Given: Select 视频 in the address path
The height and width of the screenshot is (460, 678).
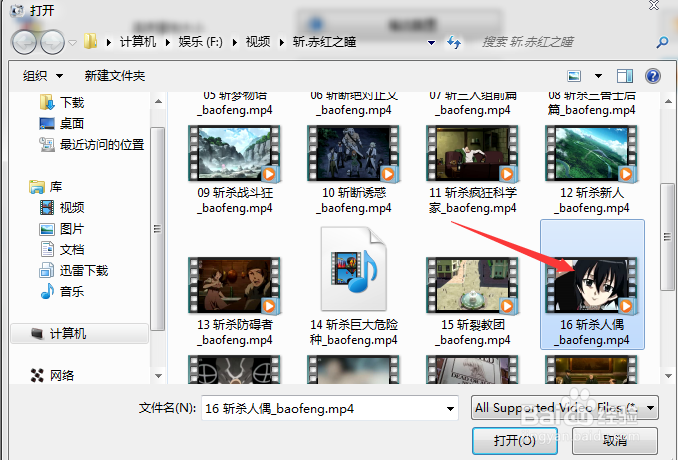Looking at the screenshot, I should [258, 42].
